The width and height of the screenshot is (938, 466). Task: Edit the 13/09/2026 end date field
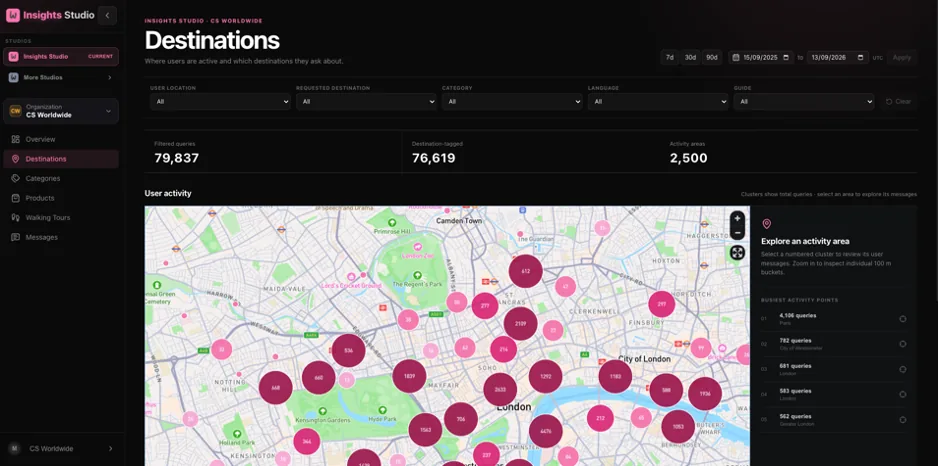[x=838, y=57]
